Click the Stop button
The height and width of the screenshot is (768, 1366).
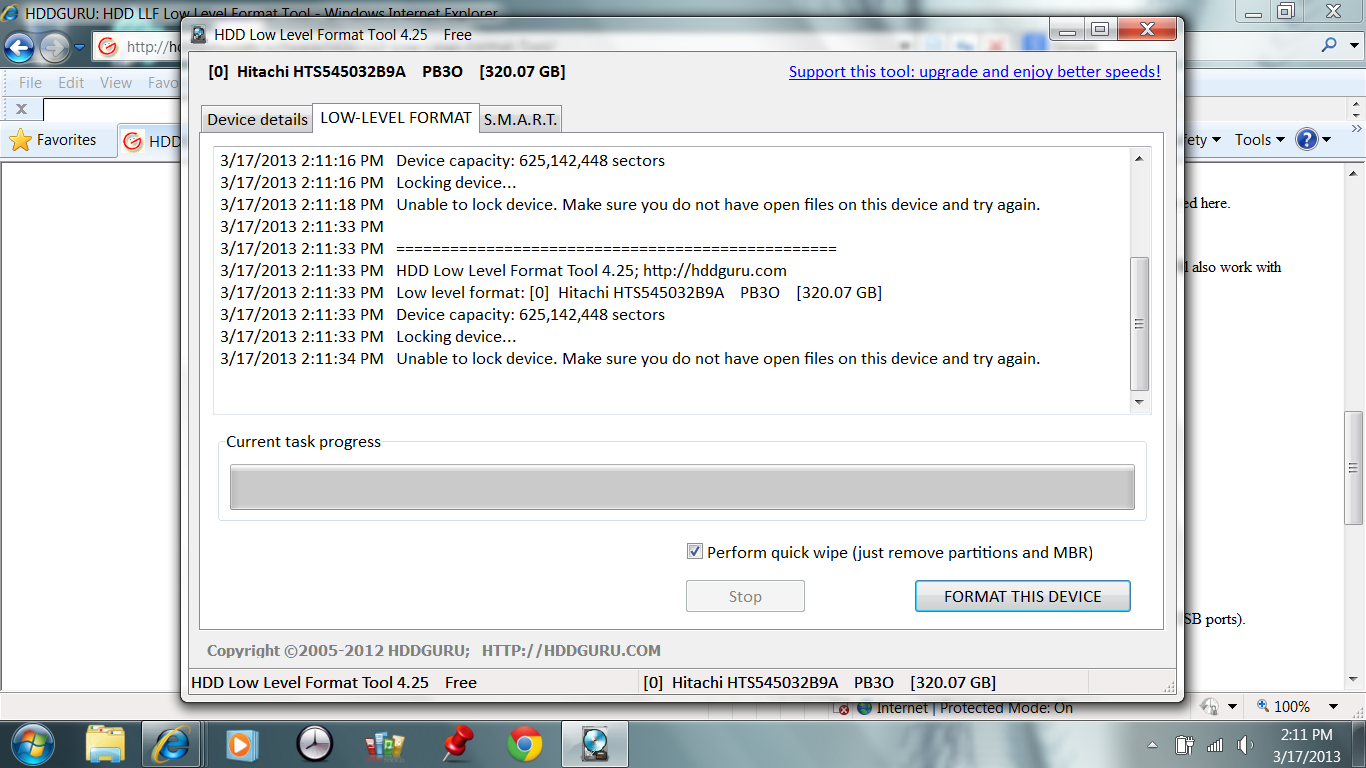tap(745, 596)
